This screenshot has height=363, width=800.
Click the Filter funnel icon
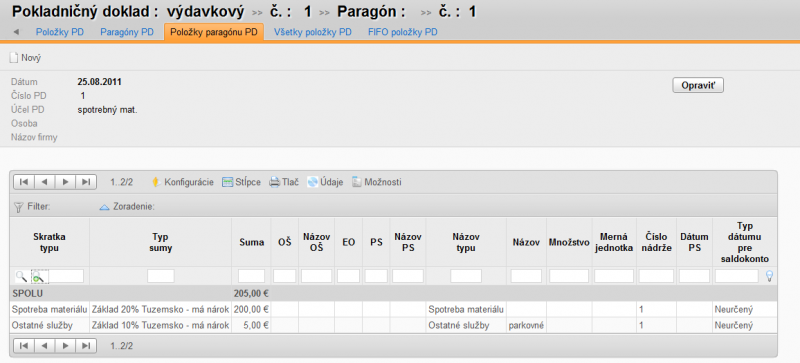(x=19, y=207)
